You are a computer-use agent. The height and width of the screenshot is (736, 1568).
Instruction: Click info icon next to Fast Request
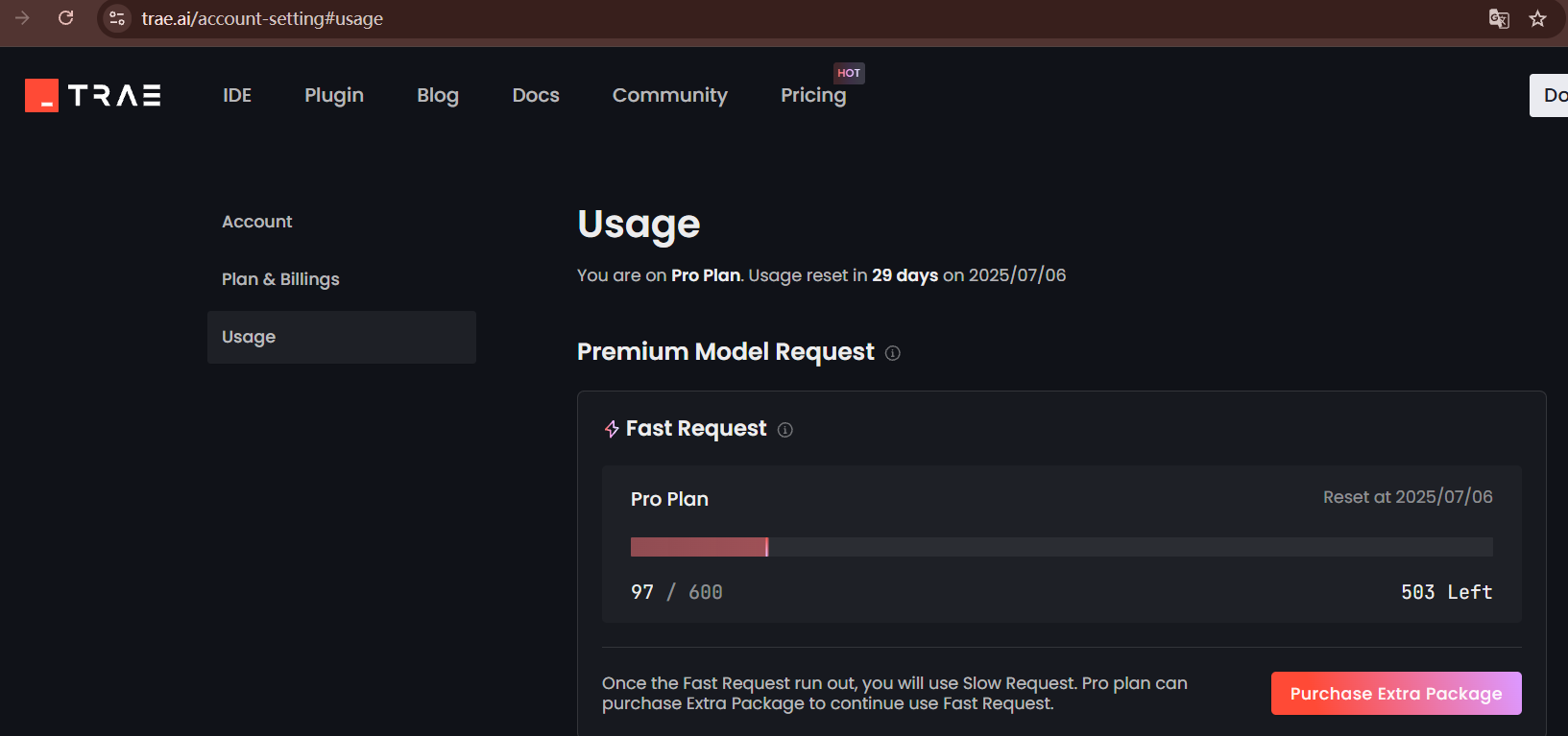[785, 430]
